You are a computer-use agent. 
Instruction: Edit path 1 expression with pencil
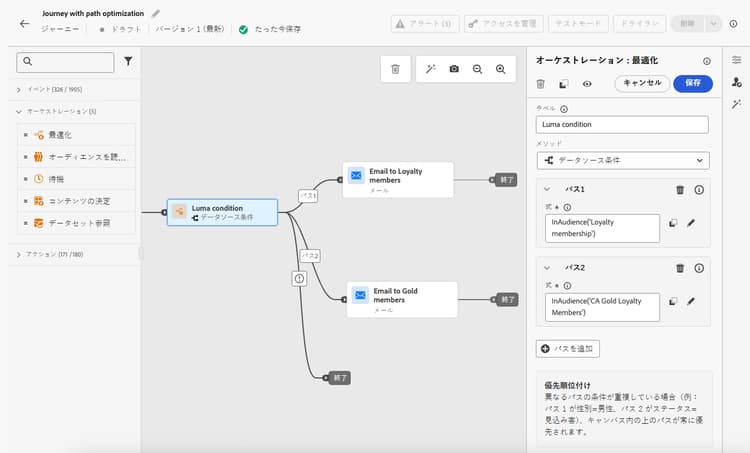click(691, 223)
